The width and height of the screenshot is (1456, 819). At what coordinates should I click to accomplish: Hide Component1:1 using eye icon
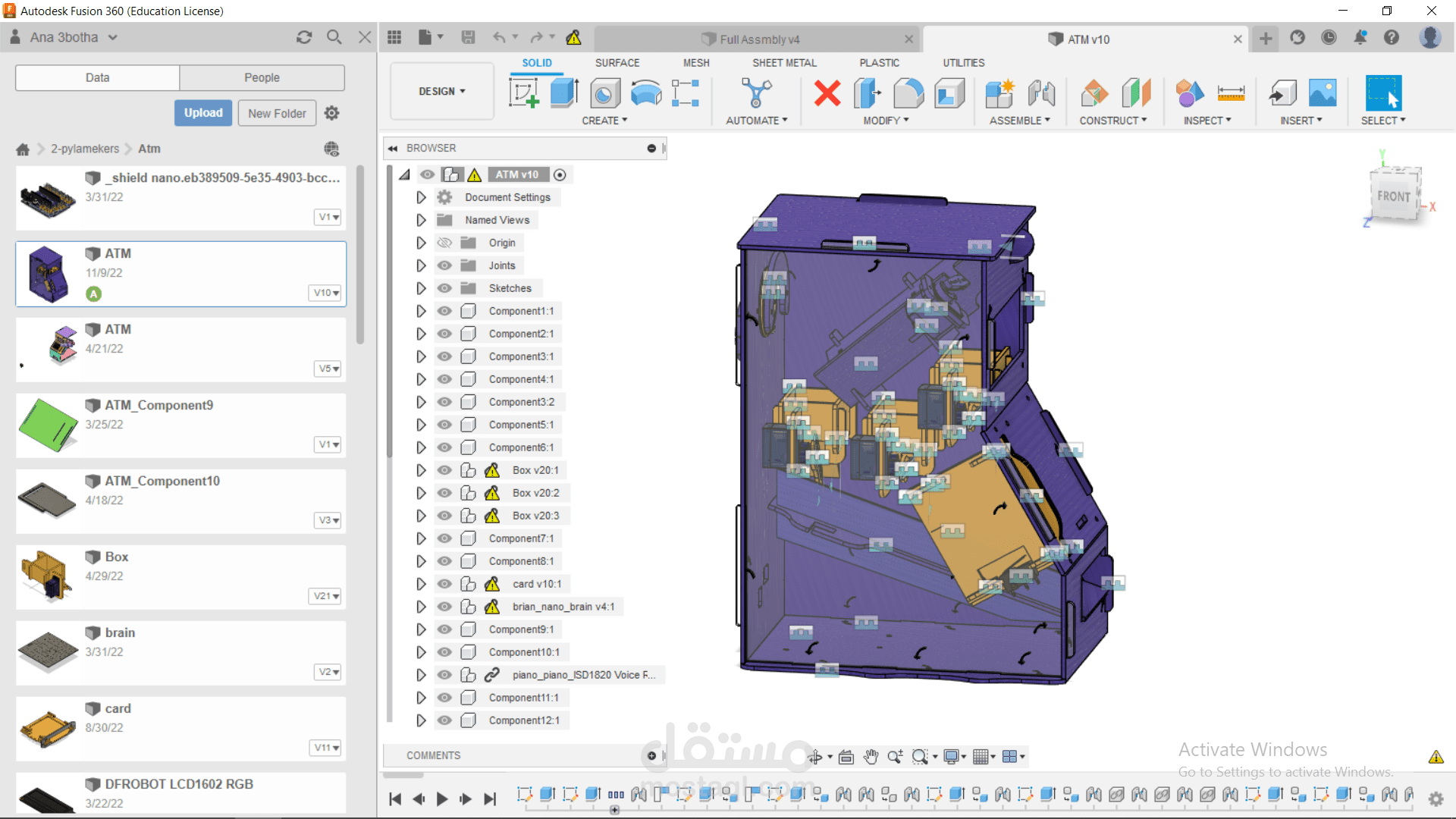(x=445, y=311)
